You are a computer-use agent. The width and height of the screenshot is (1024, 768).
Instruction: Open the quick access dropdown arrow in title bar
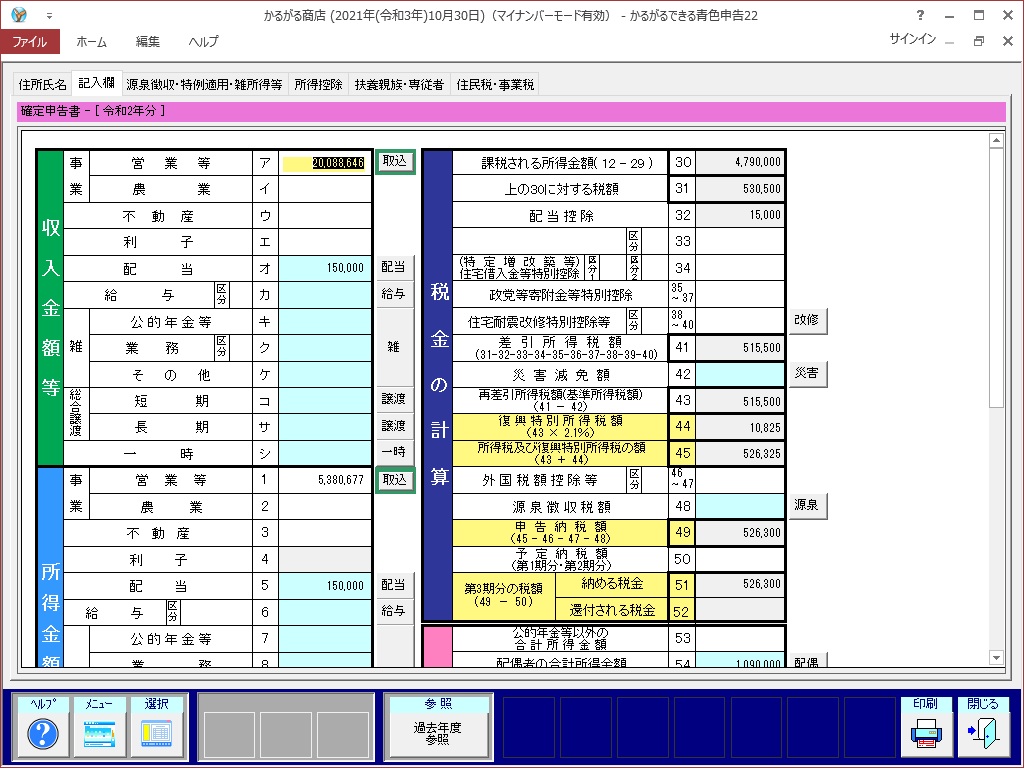click(49, 16)
